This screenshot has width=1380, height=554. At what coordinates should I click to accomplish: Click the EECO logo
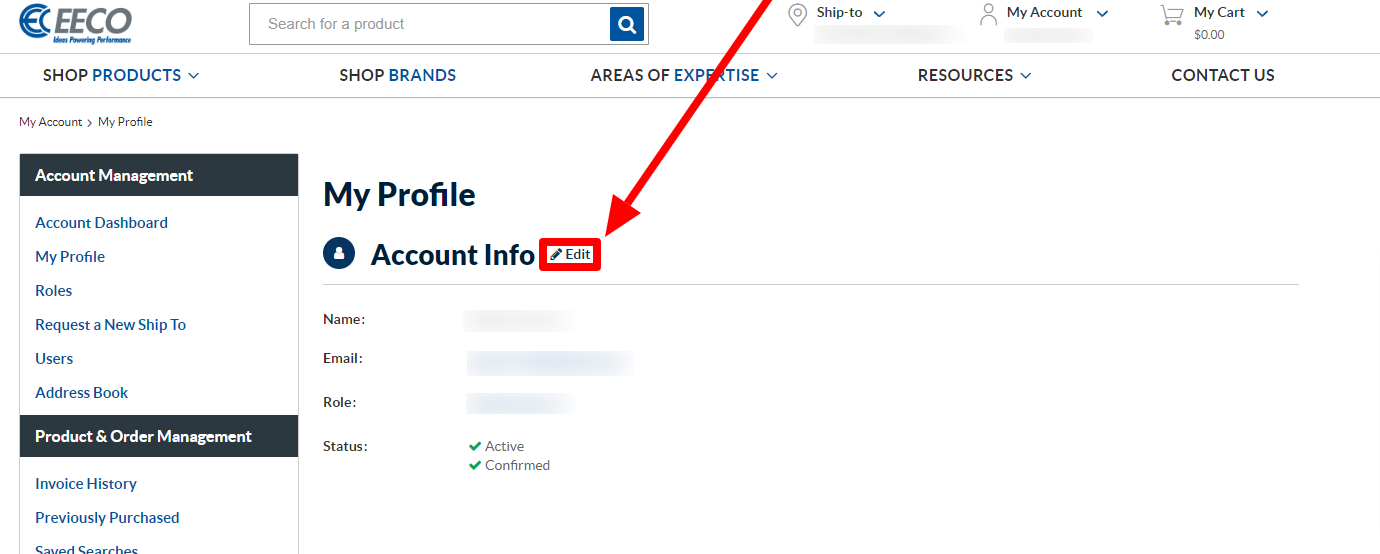[76, 24]
